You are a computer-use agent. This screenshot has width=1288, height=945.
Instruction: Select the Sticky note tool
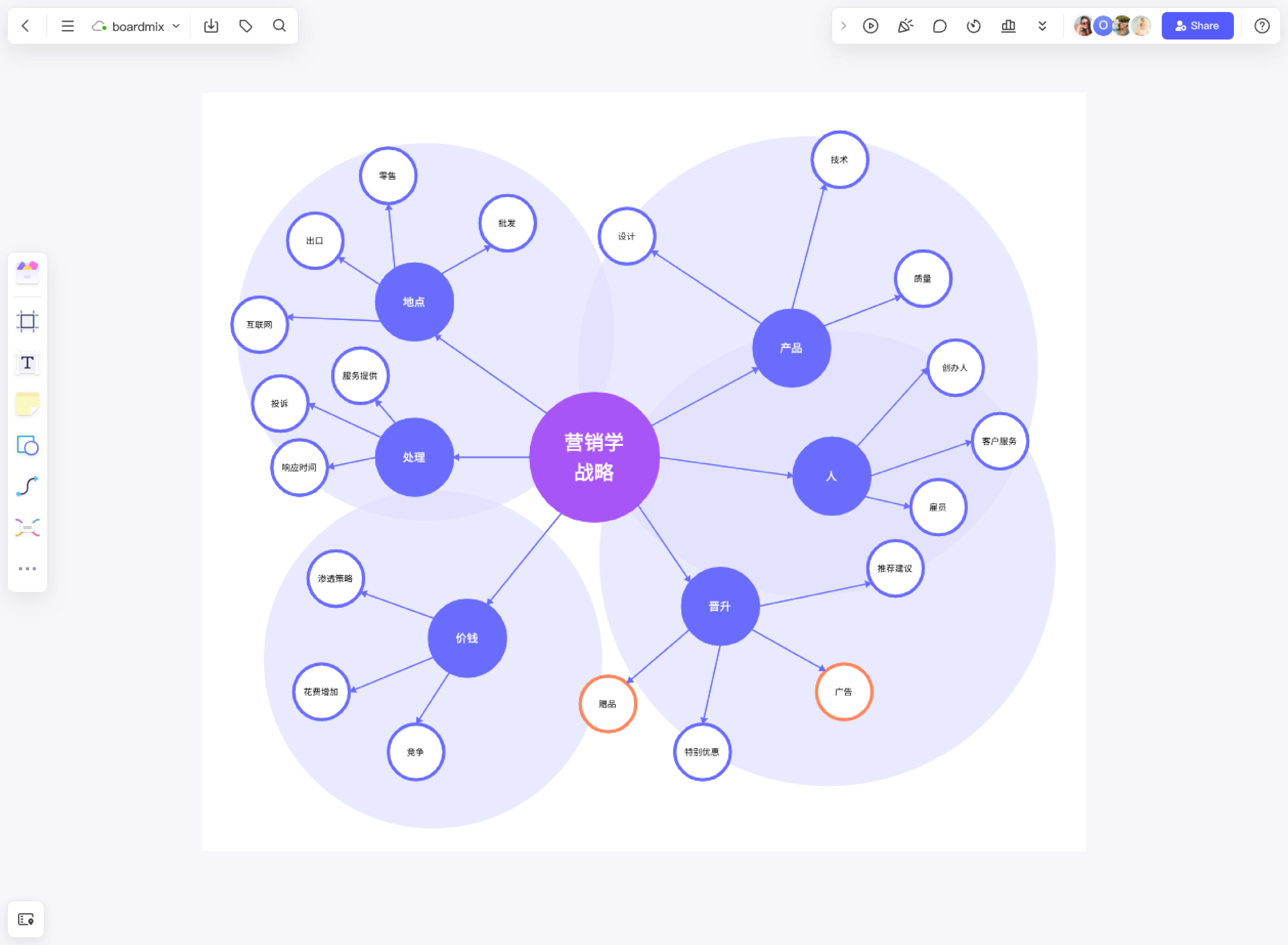point(27,404)
